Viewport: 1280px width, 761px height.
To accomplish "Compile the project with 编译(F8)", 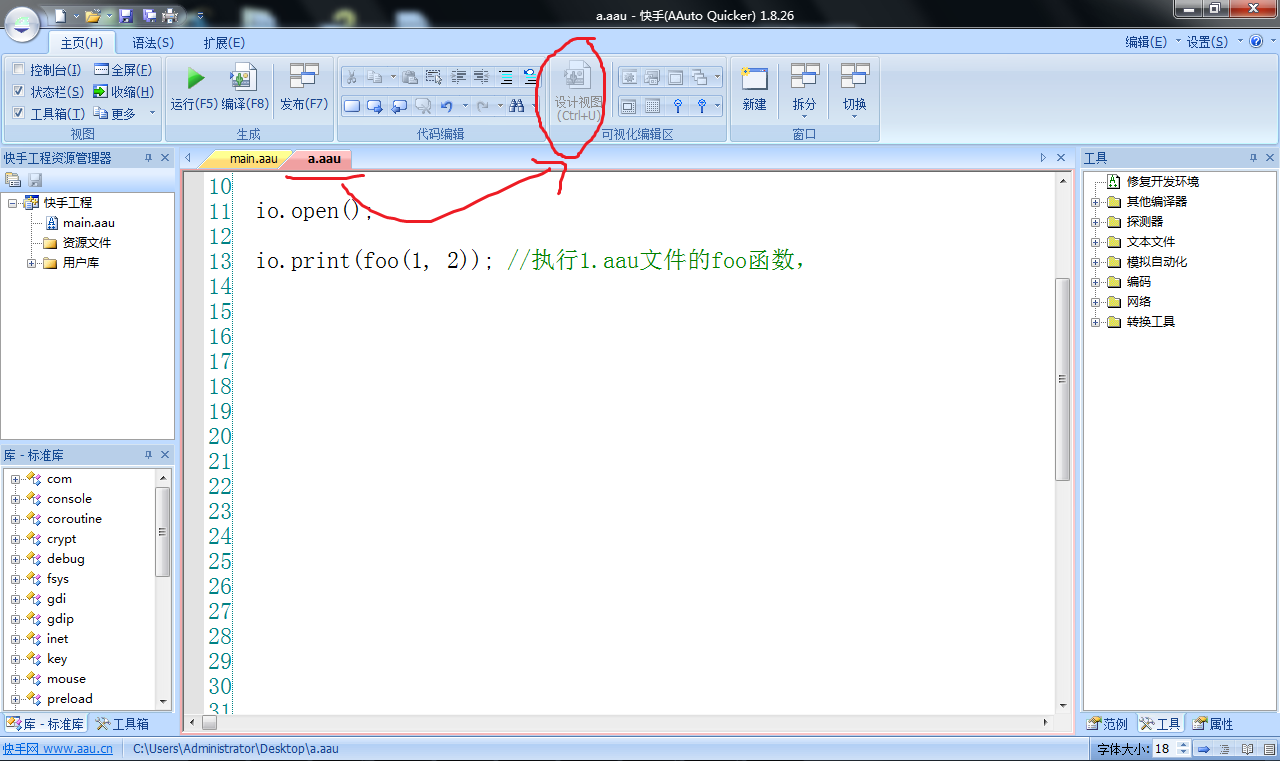I will click(245, 87).
